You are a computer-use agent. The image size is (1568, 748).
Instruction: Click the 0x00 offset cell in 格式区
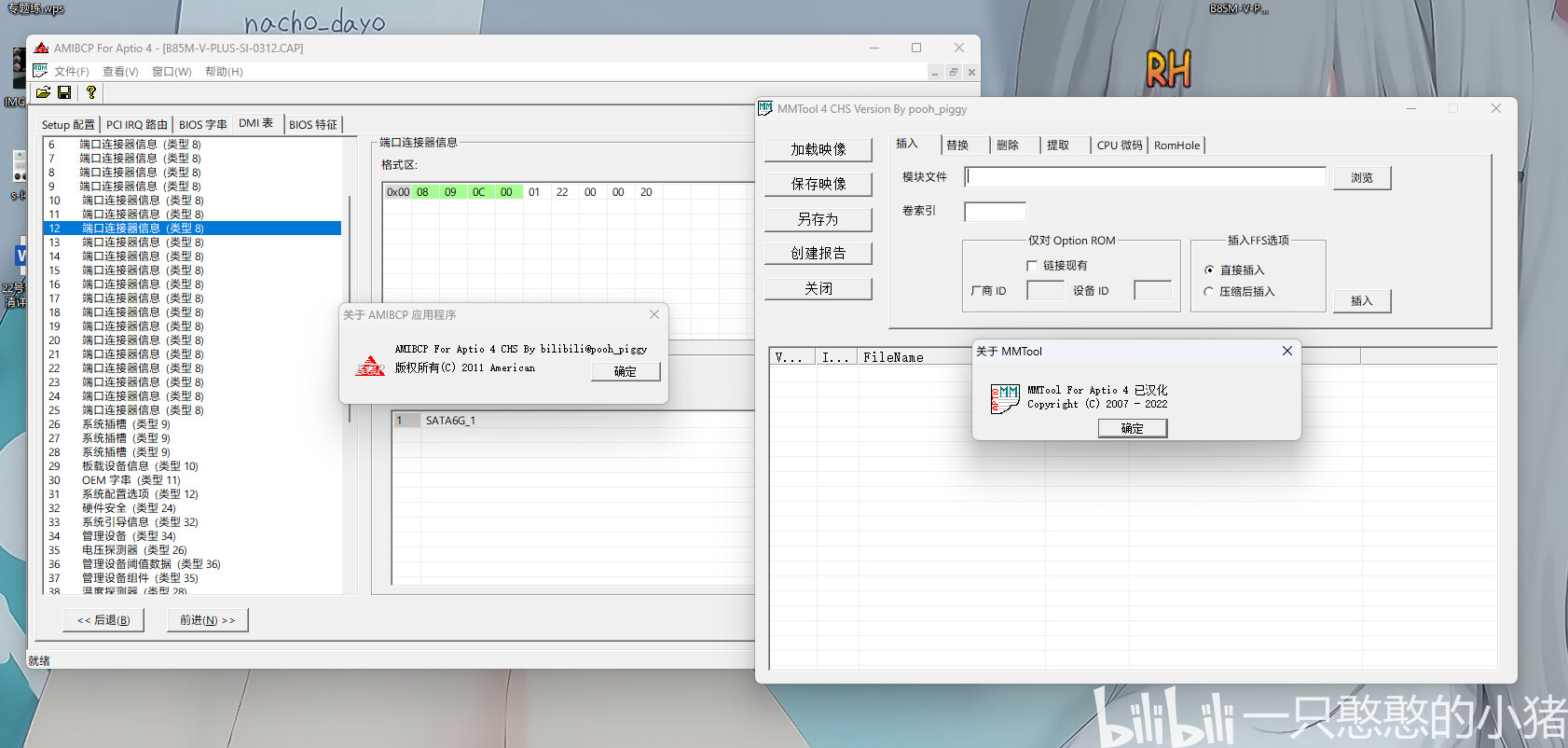coord(398,192)
